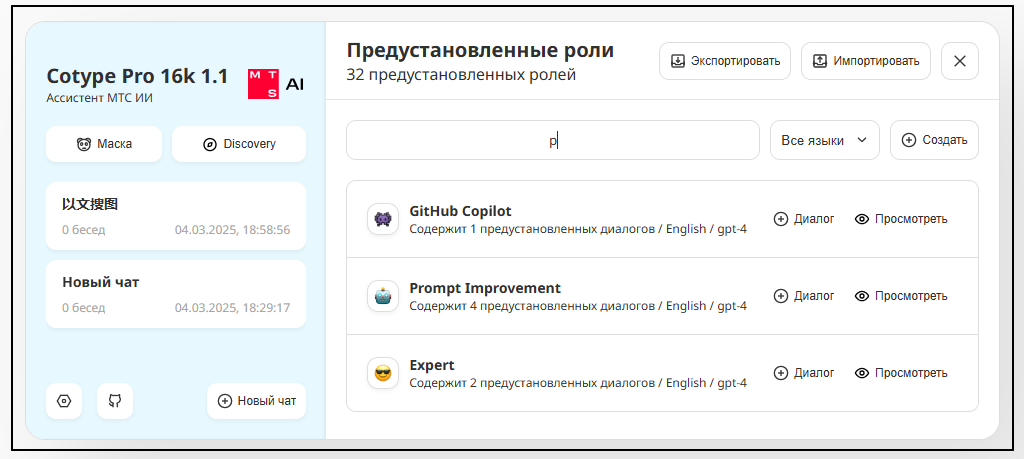
Task: Import preset roles
Action: pyautogui.click(x=866, y=61)
